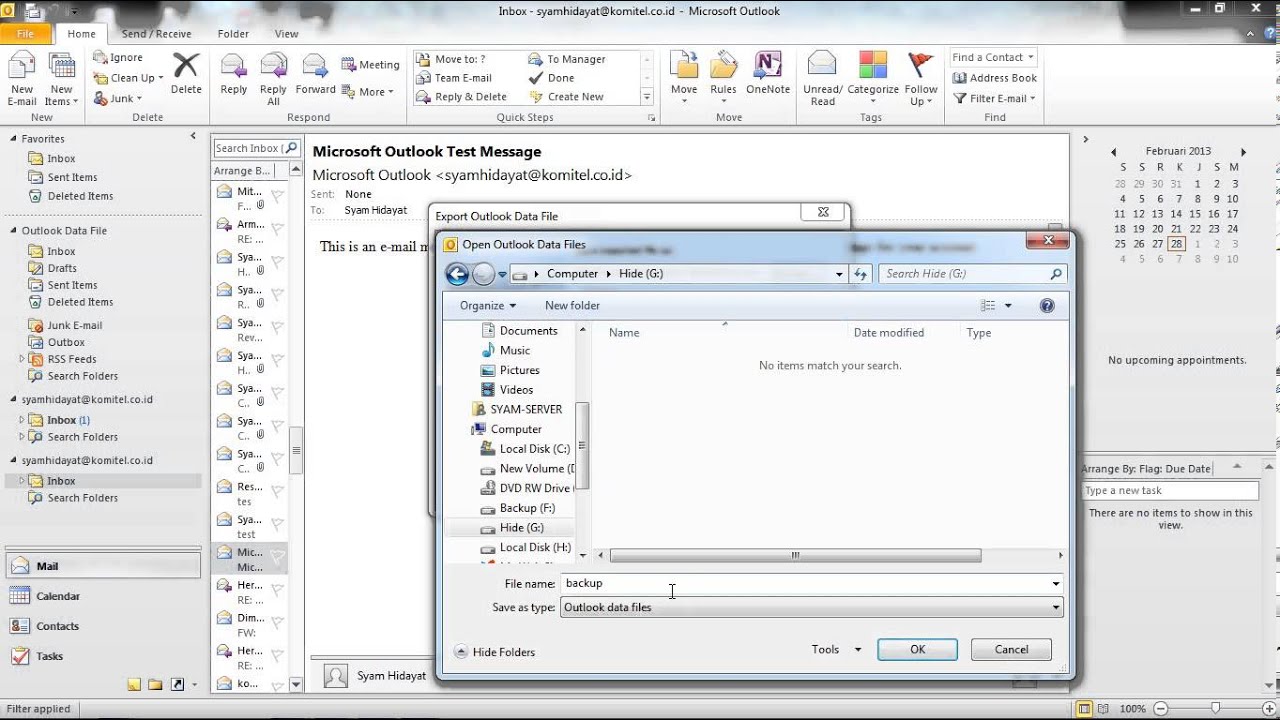Click the search magnifier in Search Inbox
Viewport: 1280px width, 720px height.
pyautogui.click(x=291, y=148)
